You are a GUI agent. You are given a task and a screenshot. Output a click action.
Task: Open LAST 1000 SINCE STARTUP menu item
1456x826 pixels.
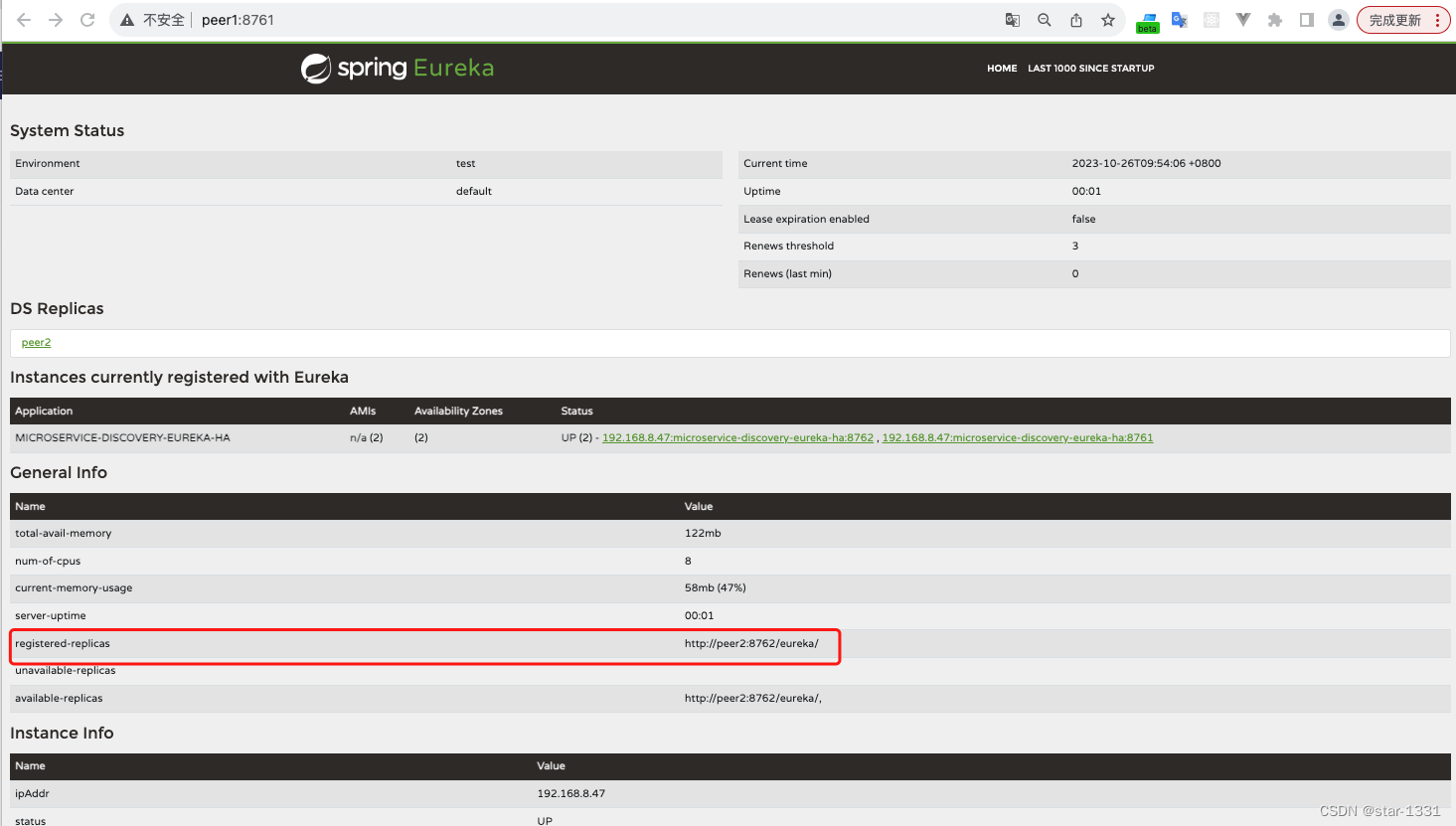coord(1091,69)
